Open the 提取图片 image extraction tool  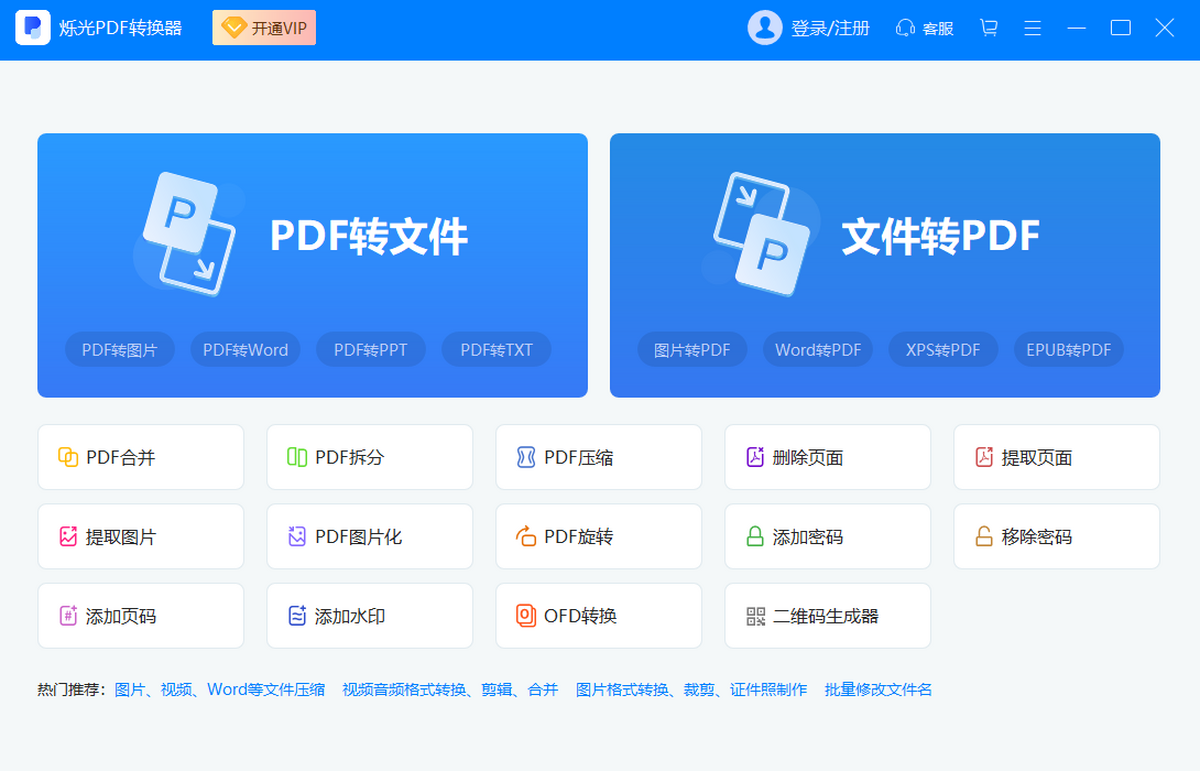140,536
